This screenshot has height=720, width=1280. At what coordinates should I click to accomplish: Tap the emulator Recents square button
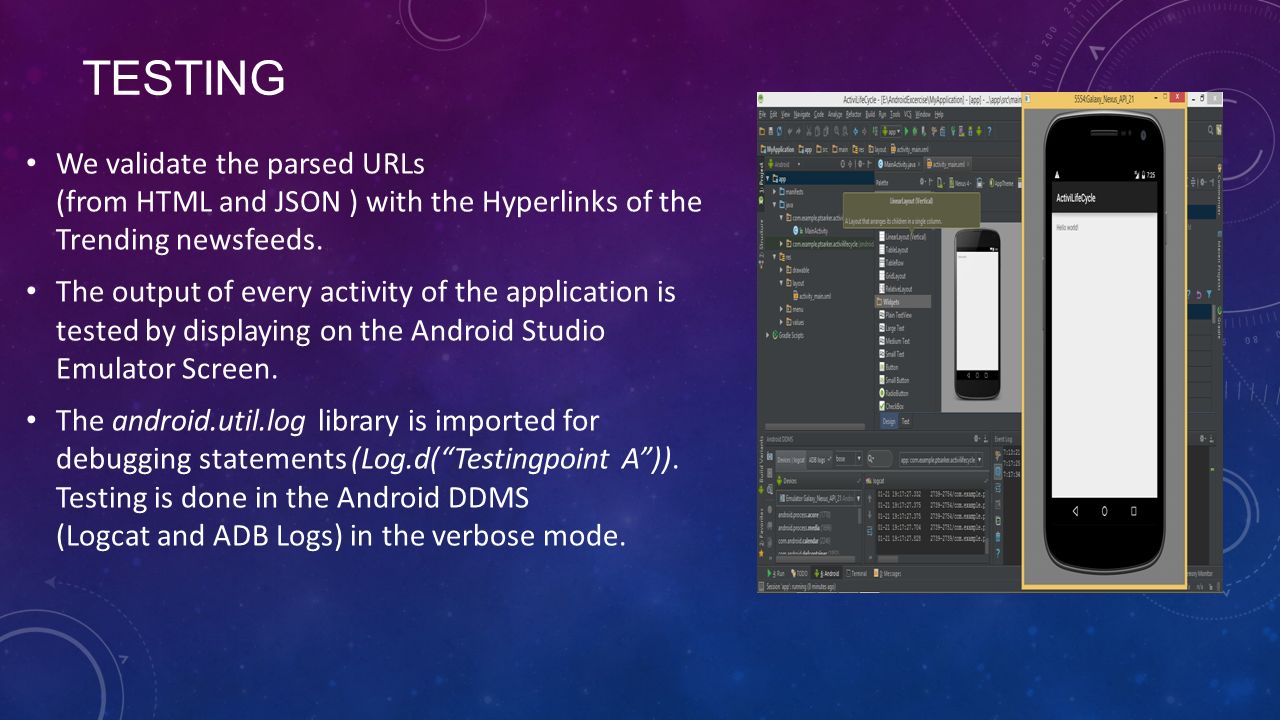point(1133,511)
